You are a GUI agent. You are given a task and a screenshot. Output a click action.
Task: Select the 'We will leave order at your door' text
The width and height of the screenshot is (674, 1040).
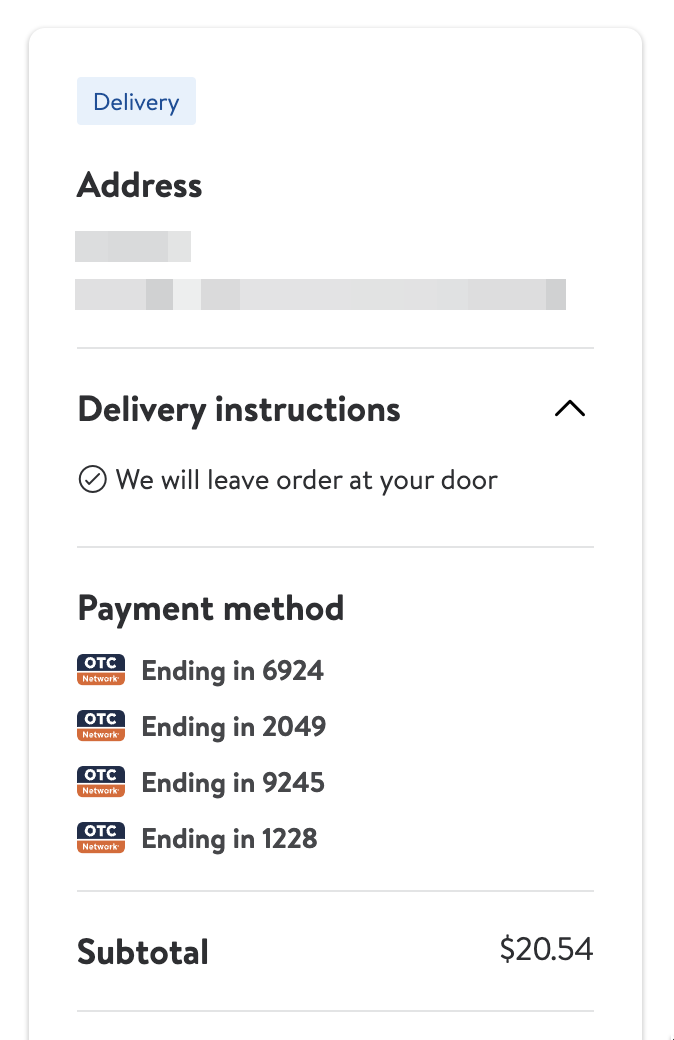coord(306,481)
